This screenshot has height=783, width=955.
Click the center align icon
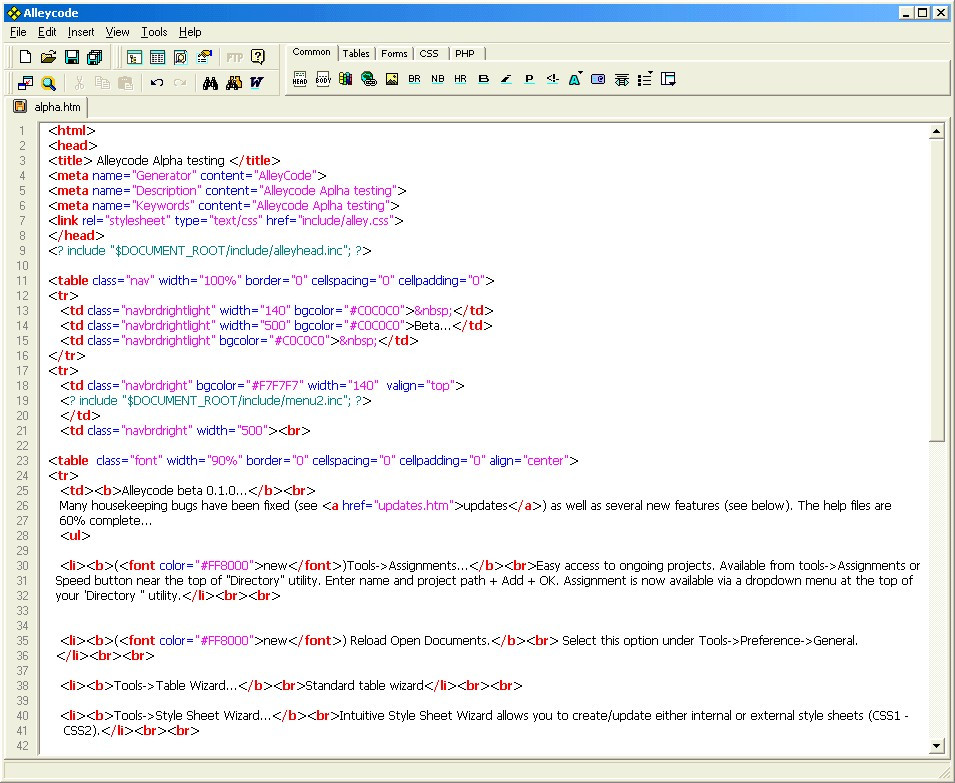(x=621, y=79)
